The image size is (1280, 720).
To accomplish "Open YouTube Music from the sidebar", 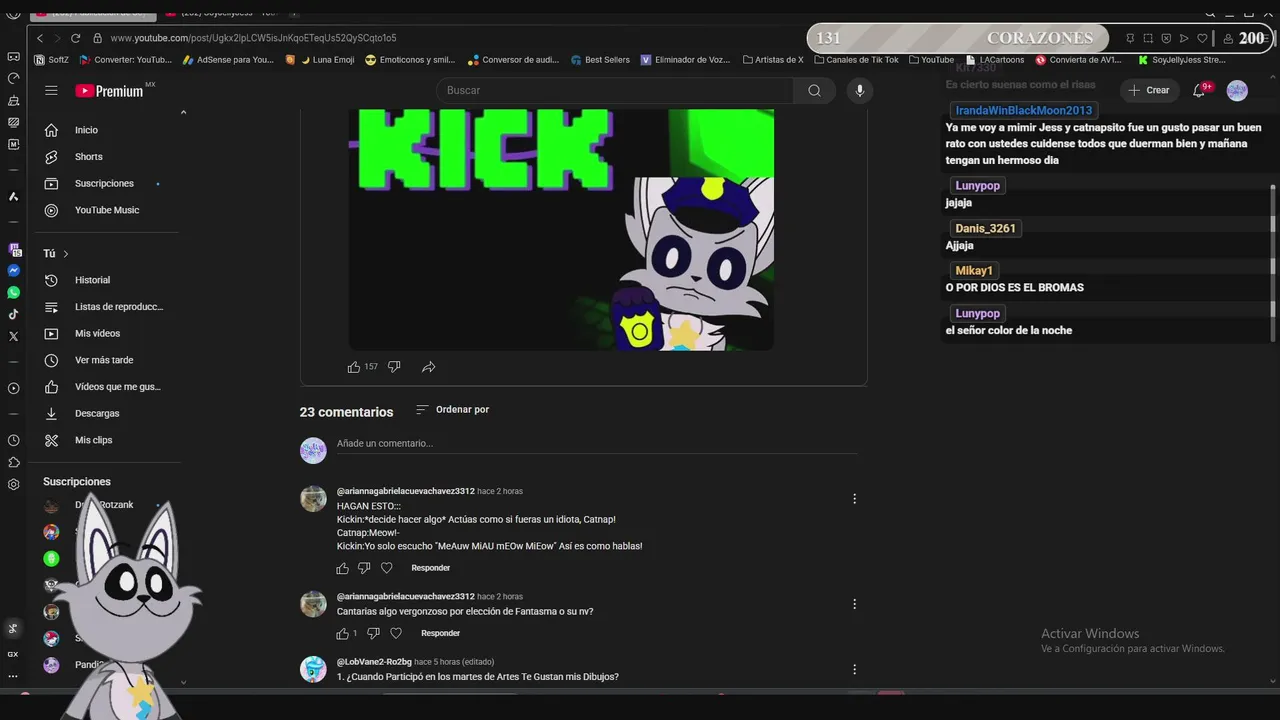I will (105, 210).
